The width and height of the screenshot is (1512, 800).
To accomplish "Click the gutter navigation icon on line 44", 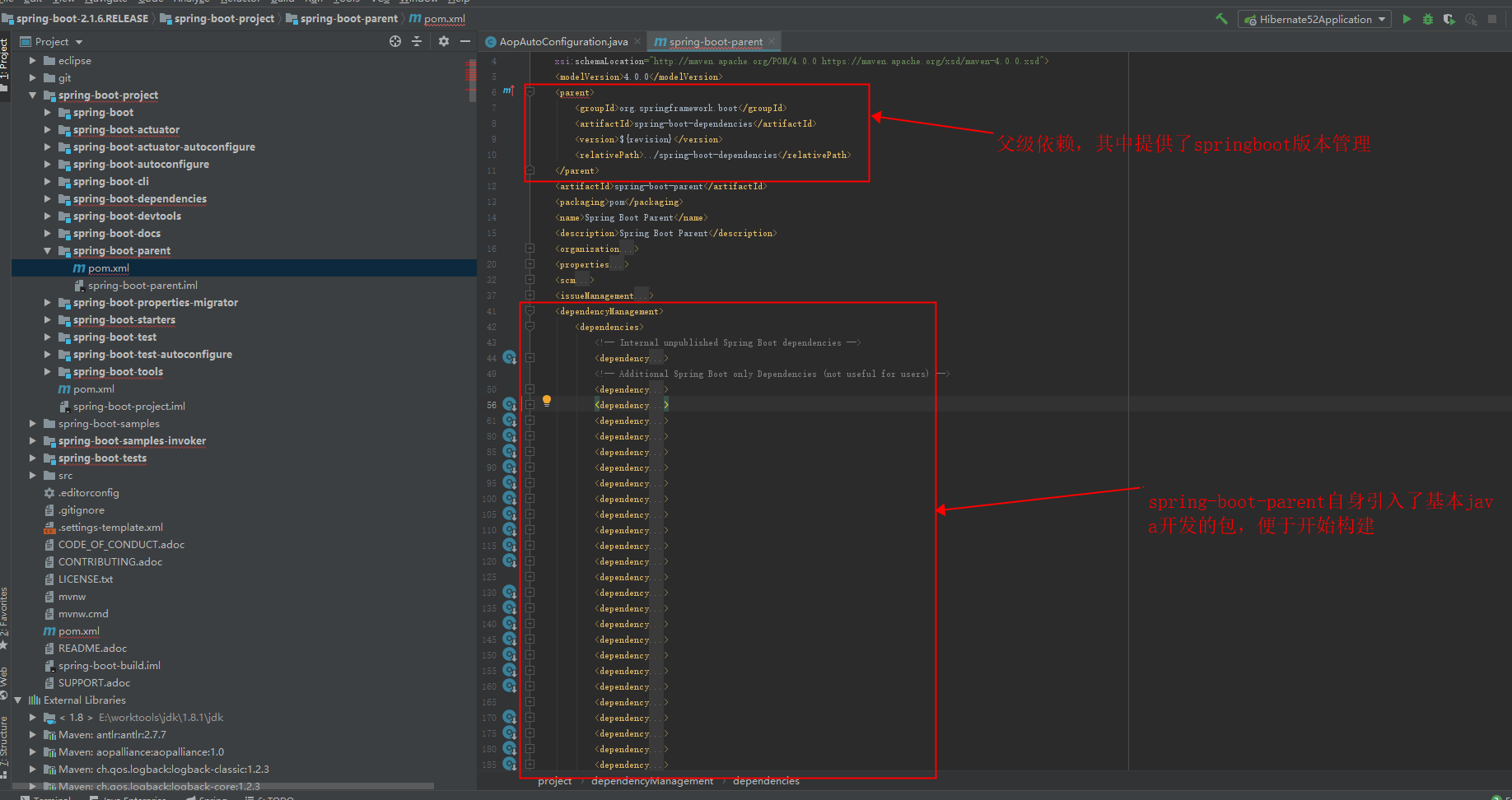I will pos(510,358).
